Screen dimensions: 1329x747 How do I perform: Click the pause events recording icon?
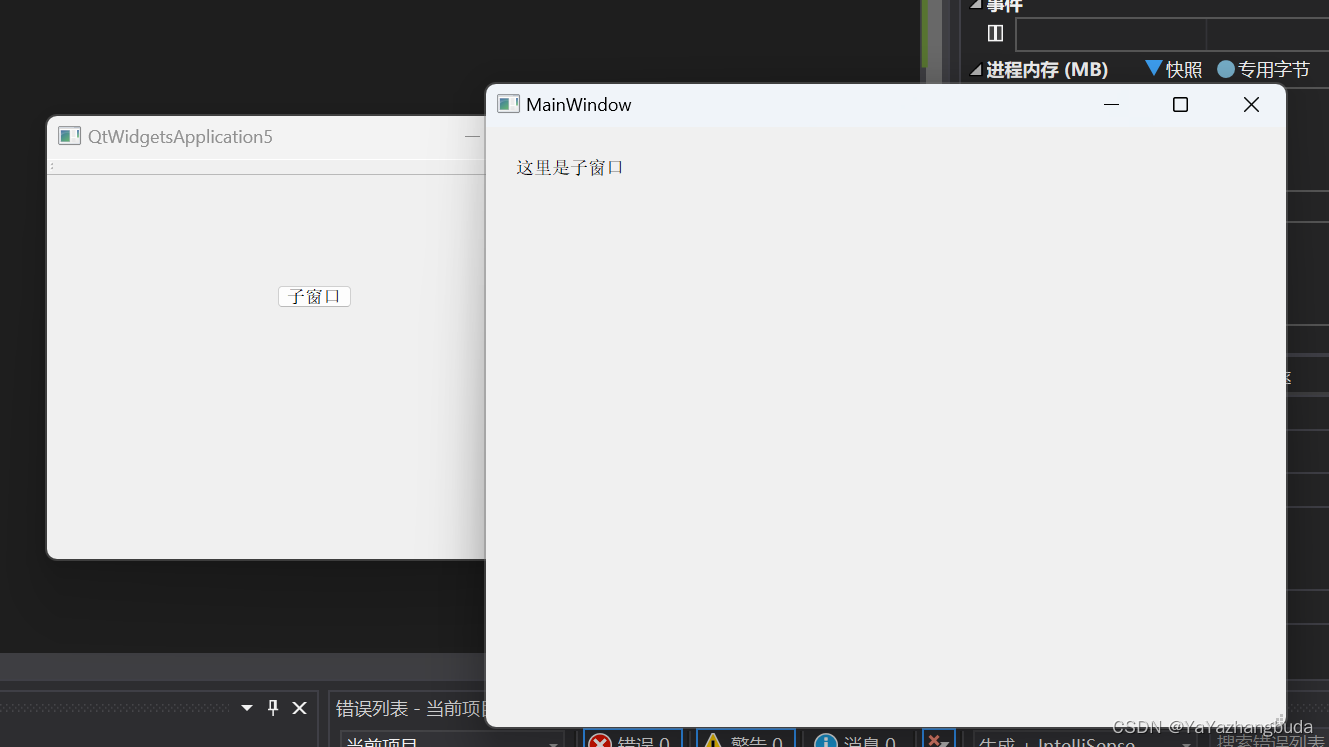tap(996, 32)
